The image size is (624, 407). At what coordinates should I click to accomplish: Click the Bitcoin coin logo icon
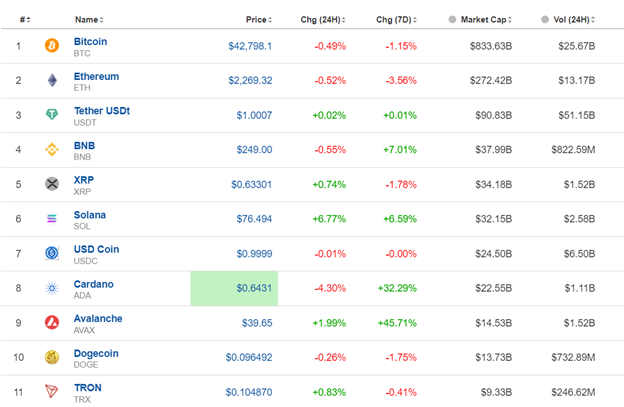52,45
